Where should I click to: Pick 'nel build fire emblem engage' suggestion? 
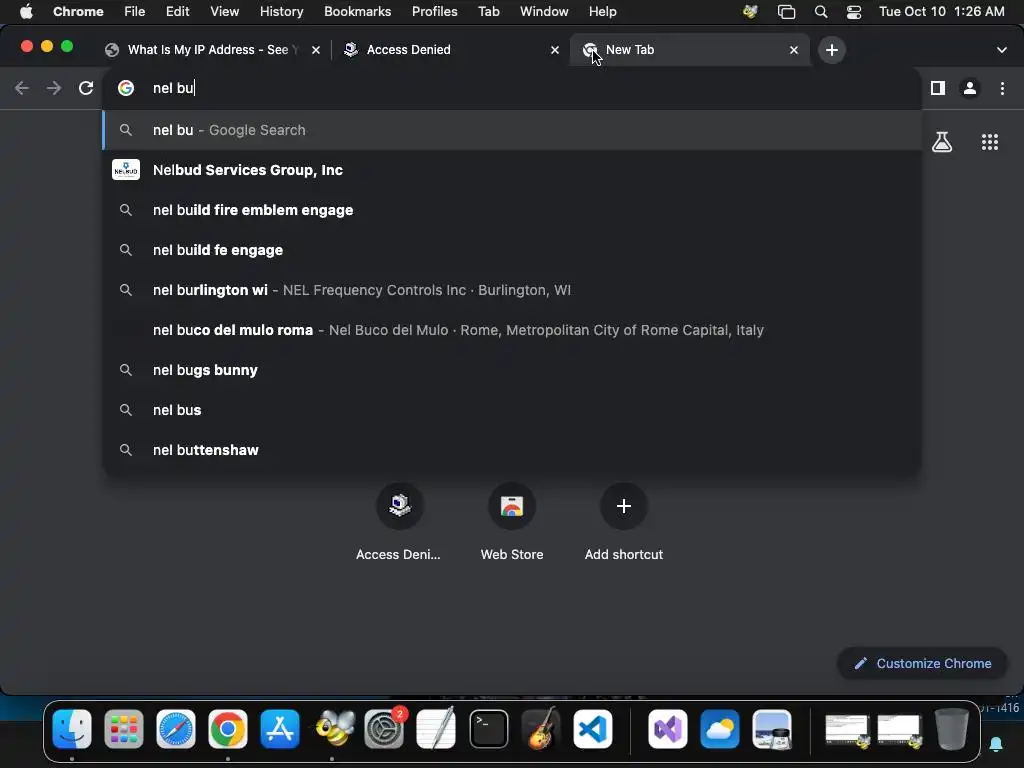(511, 210)
